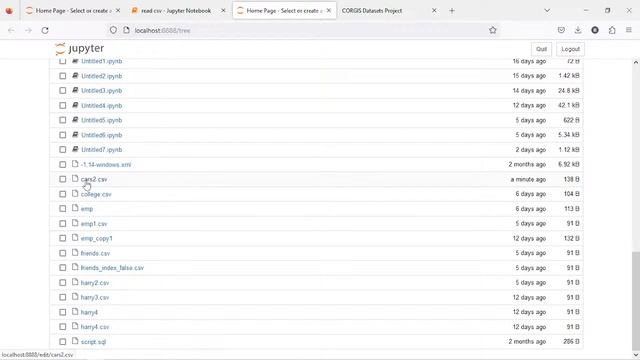Open the college.csv file link
The height and width of the screenshot is (360, 640).
pyautogui.click(x=96, y=194)
